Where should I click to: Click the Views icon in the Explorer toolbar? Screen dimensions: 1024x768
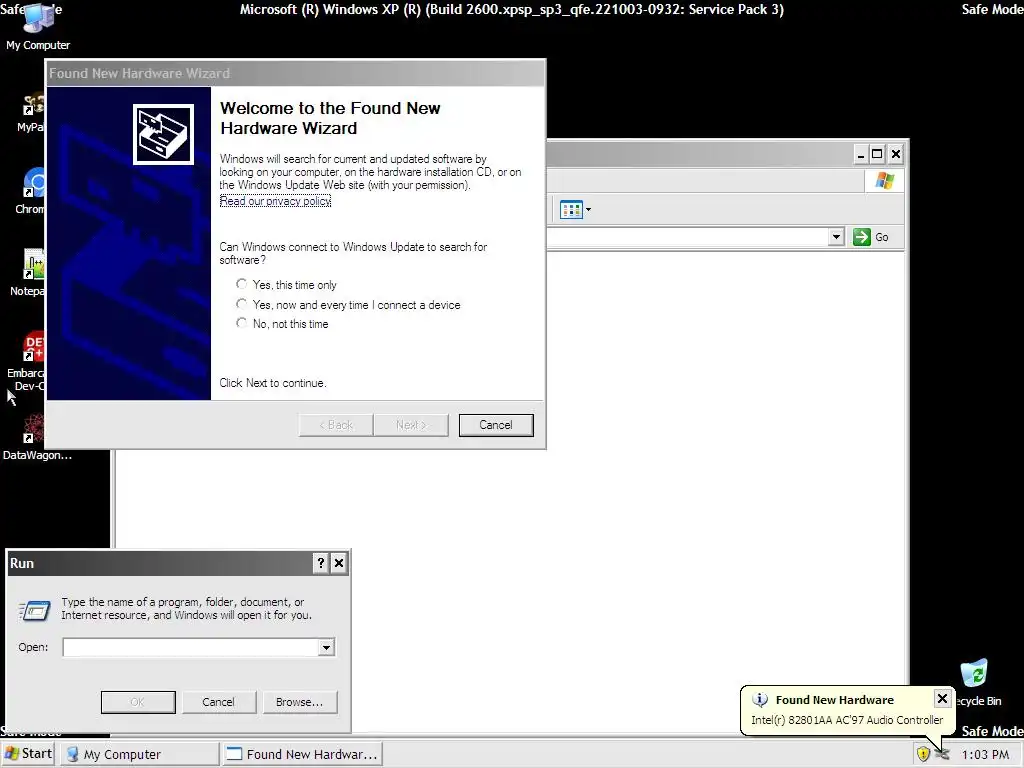click(571, 210)
